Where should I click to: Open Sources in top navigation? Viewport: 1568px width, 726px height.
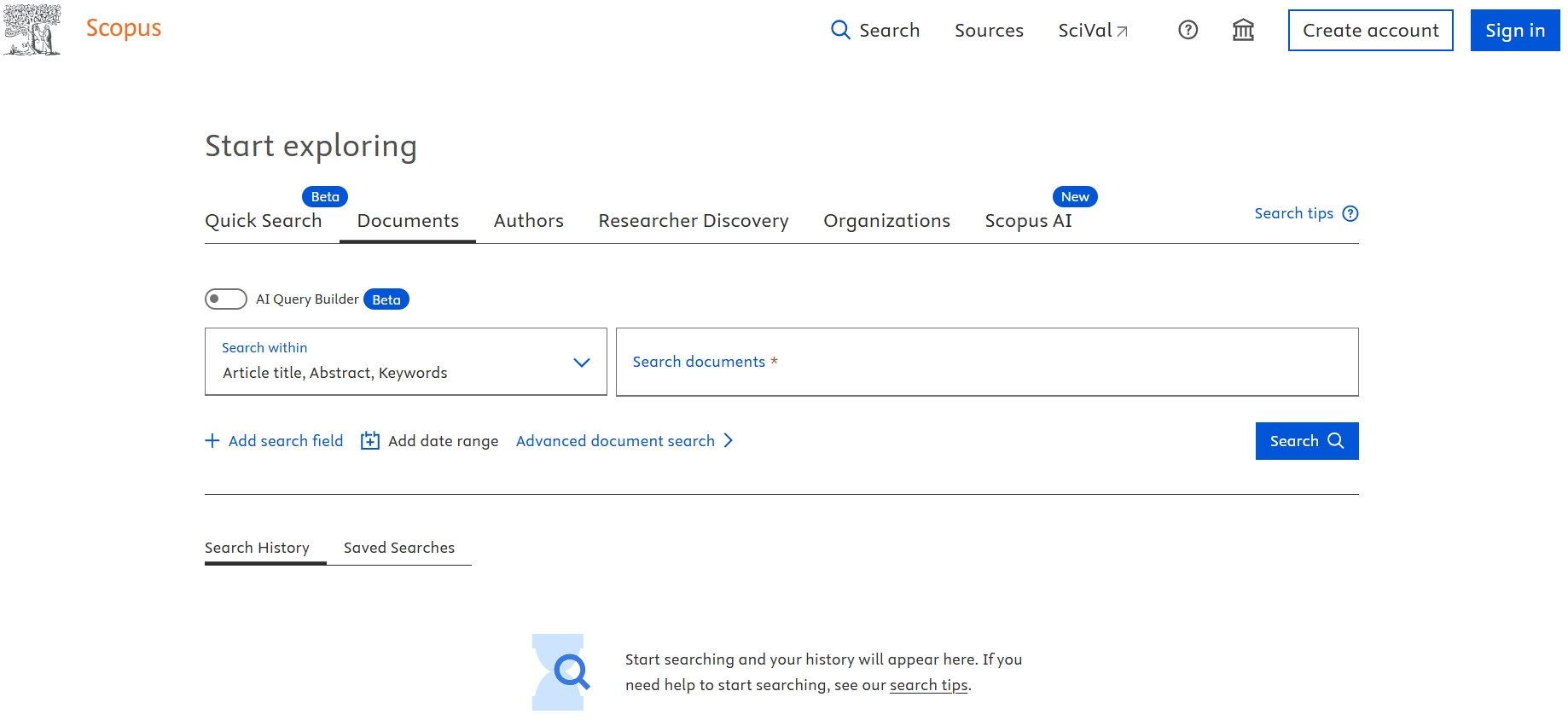tap(989, 30)
